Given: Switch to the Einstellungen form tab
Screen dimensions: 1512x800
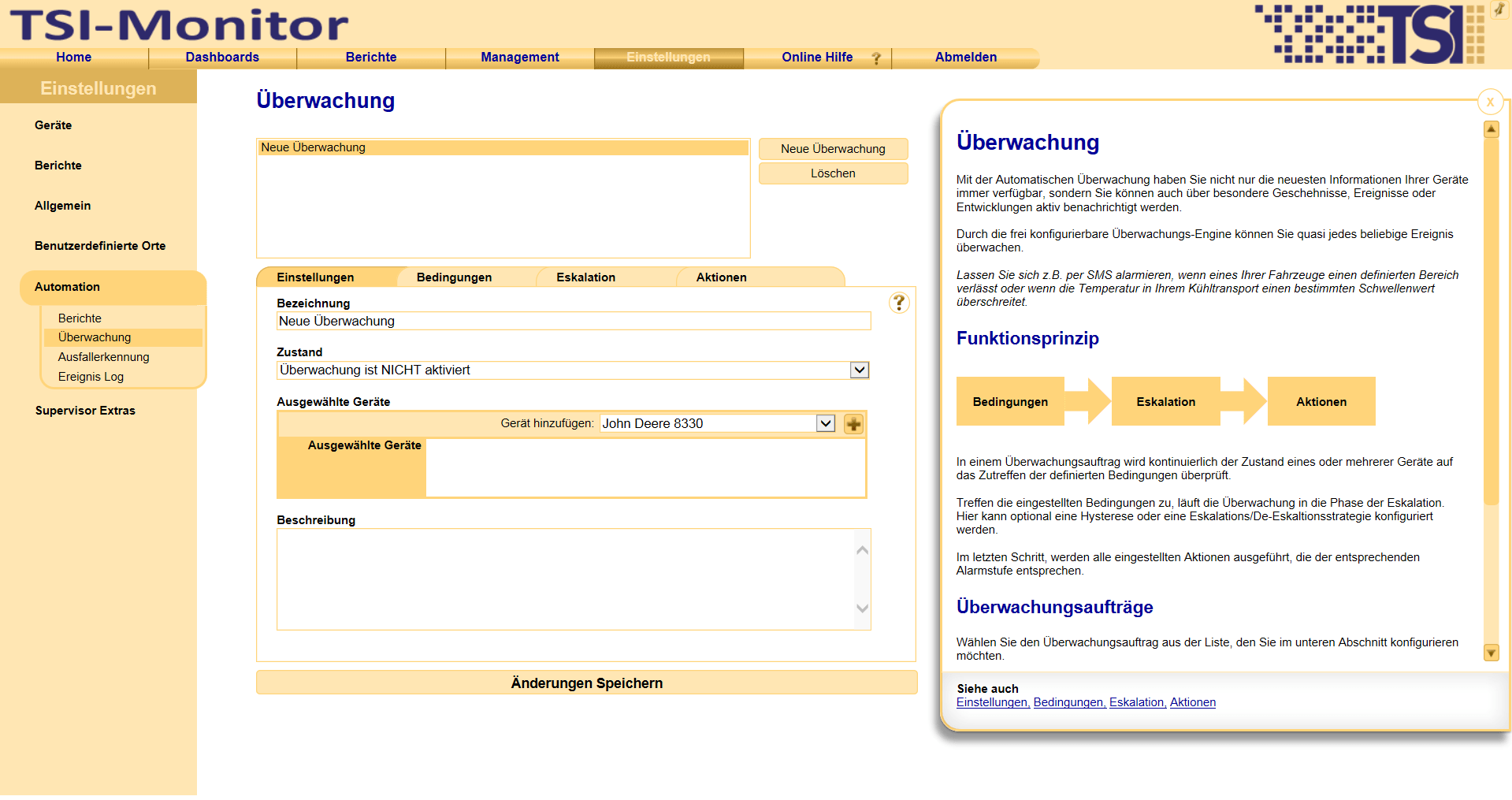Looking at the screenshot, I should coord(315,277).
